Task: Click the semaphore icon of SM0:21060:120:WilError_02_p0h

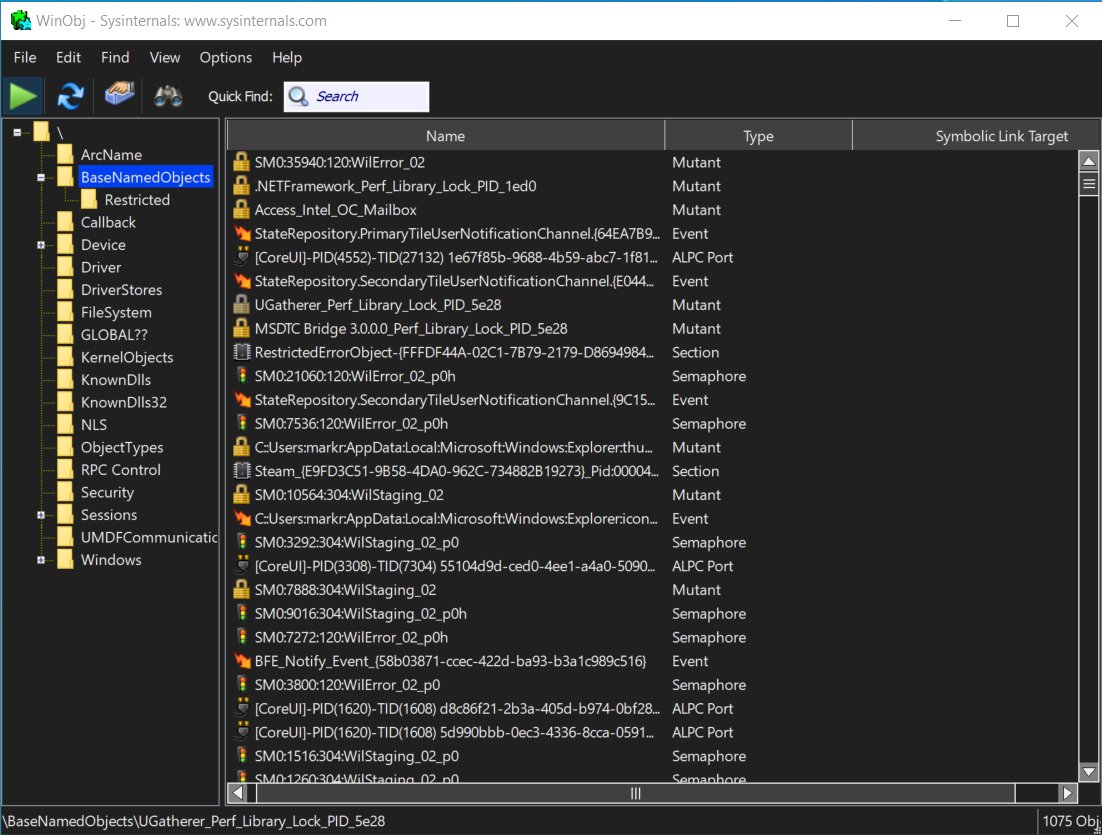Action: (242, 376)
